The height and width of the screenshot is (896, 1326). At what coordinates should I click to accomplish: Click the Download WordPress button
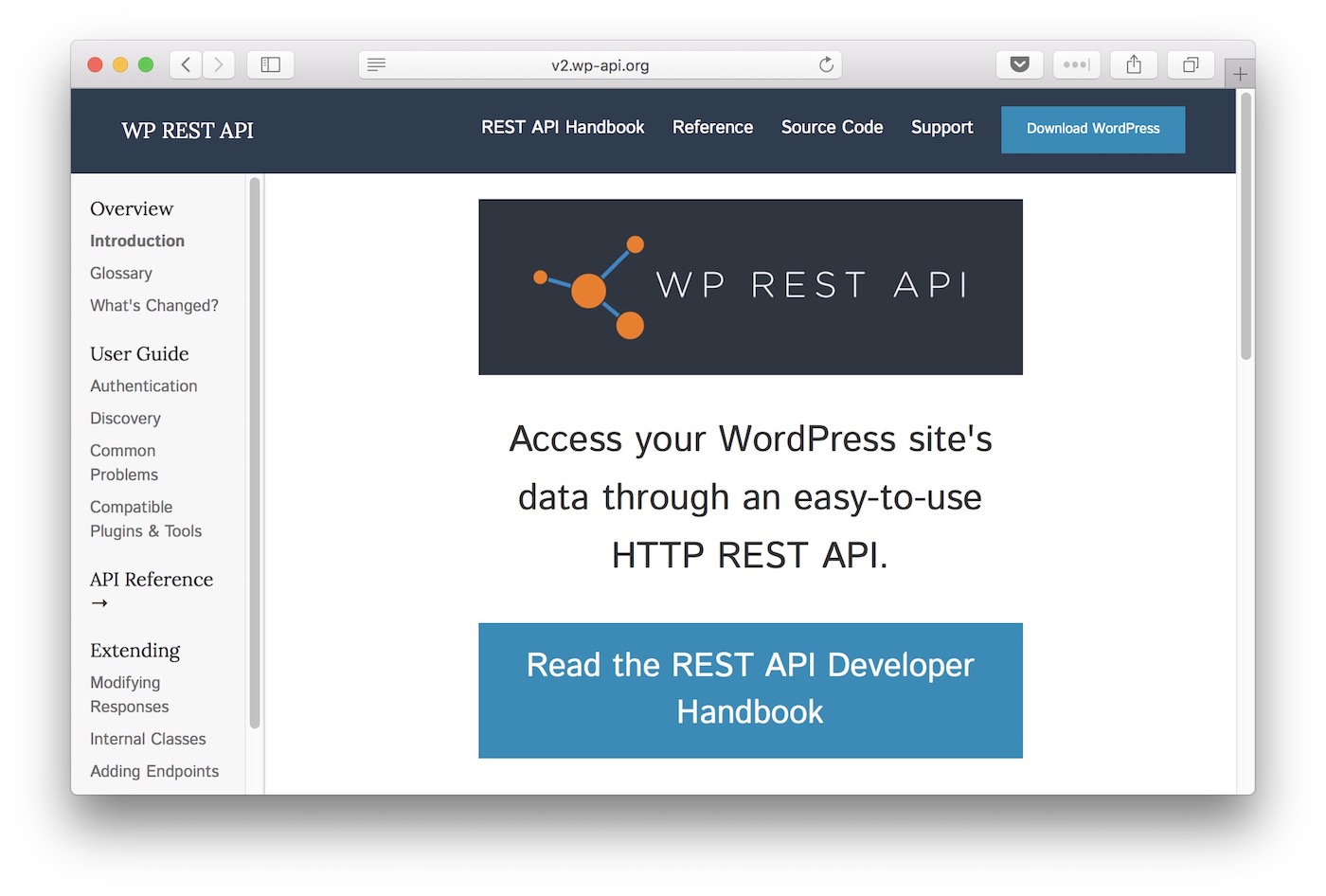click(x=1092, y=129)
